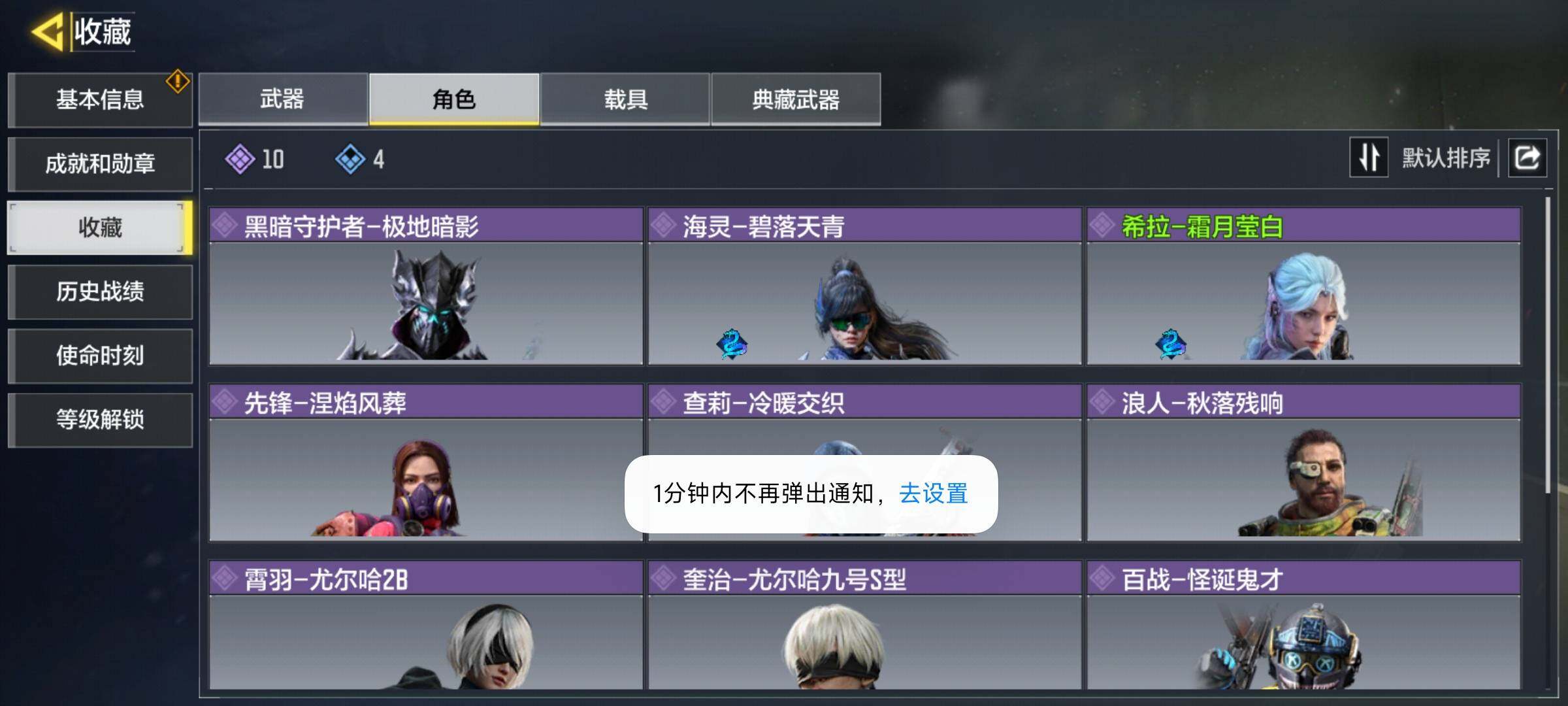The height and width of the screenshot is (706, 1568).
Task: Open 历史战绩 in the sidebar
Action: (100, 292)
